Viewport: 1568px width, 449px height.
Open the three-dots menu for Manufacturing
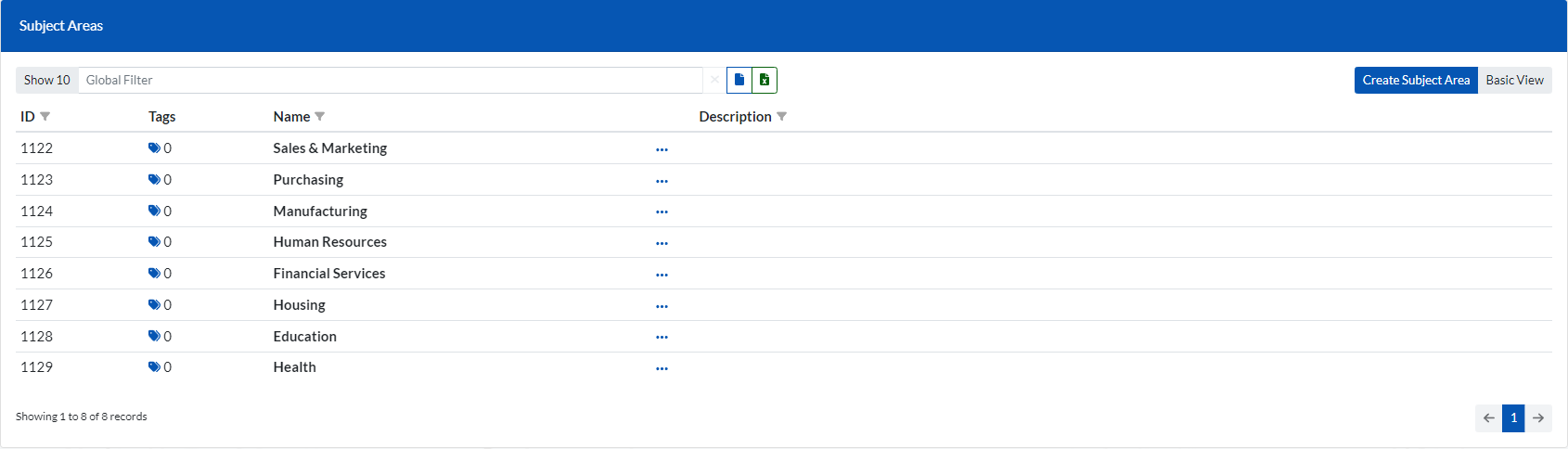[662, 212]
